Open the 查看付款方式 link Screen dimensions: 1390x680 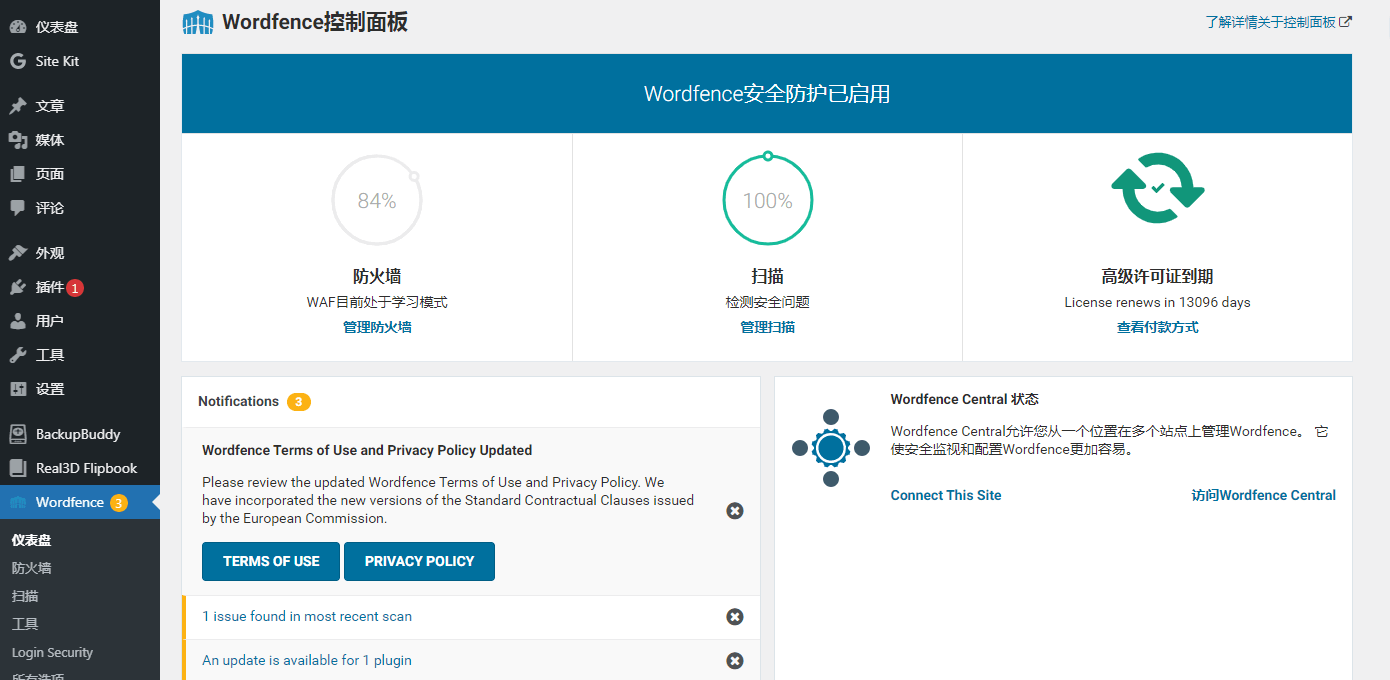coord(1157,327)
